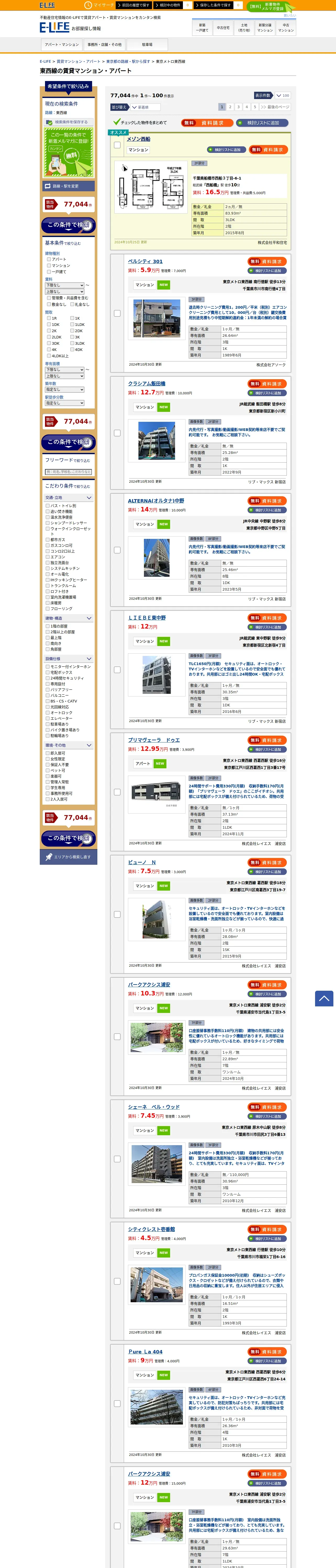Click the green checkmark bulk-select icon
The height and width of the screenshot is (1568, 336).
click(116, 122)
